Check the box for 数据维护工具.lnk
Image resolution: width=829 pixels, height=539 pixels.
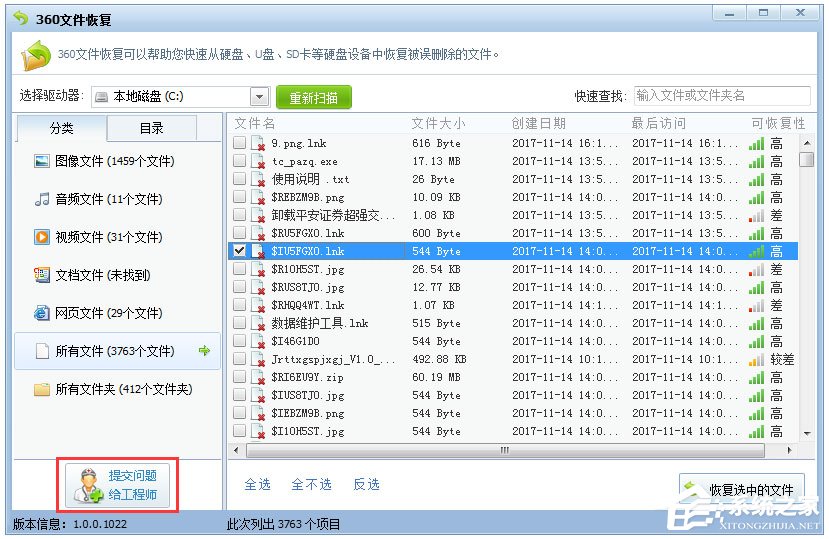(240, 322)
